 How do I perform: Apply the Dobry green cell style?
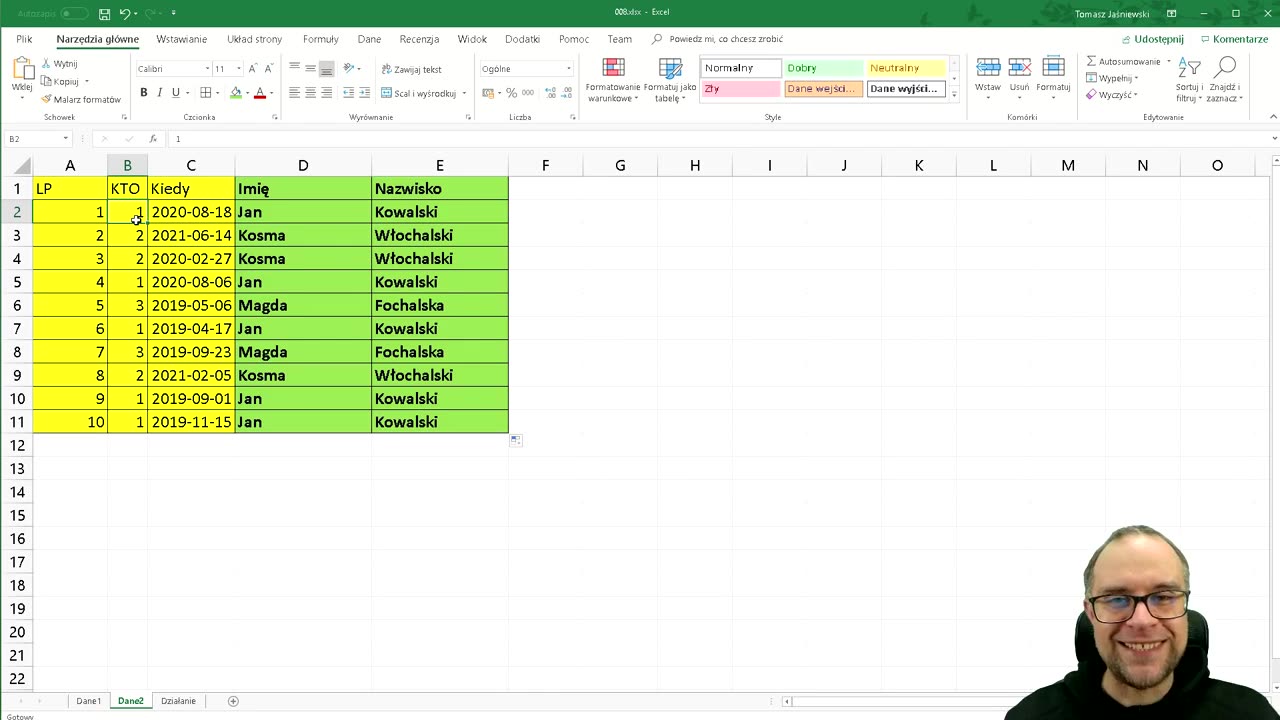(823, 68)
